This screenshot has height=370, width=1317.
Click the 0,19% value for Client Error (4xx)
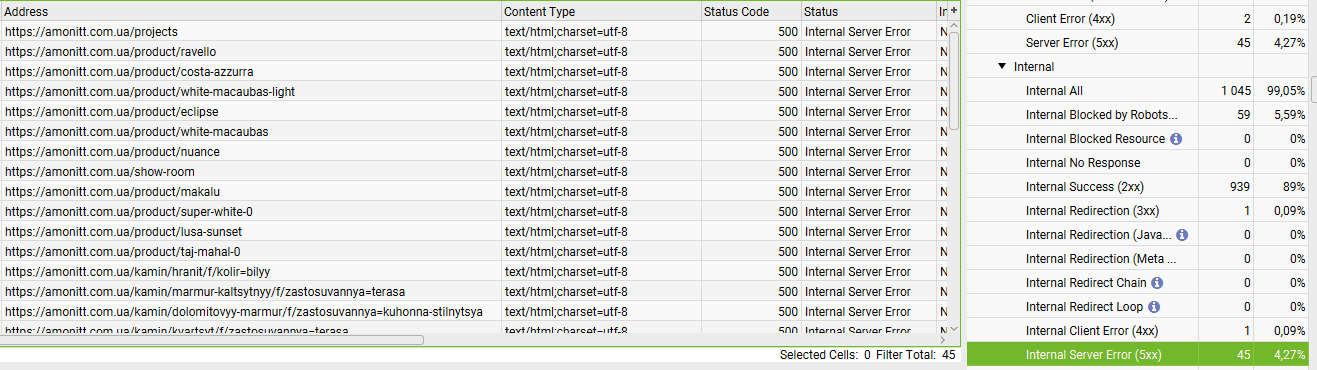[1290, 19]
